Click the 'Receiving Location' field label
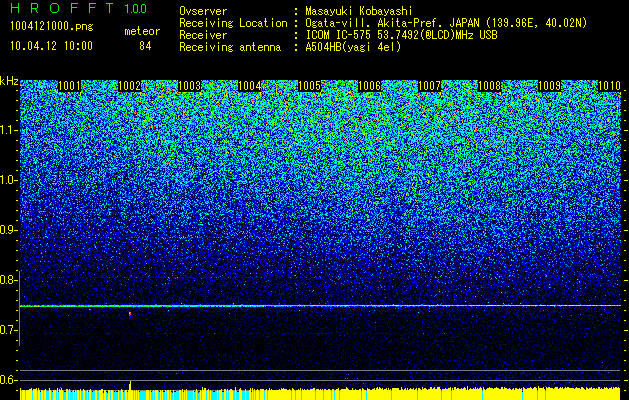This screenshot has height=400, width=629. tap(233, 23)
